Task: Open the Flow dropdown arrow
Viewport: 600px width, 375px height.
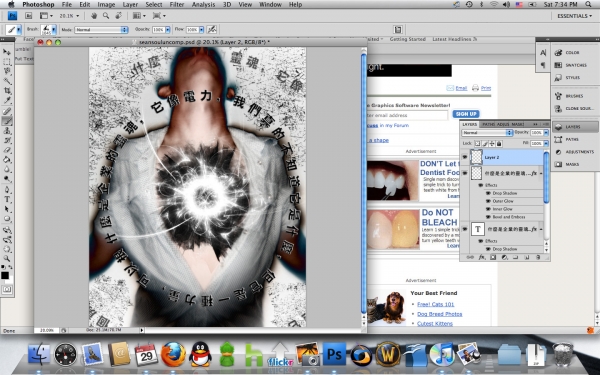Action: tap(201, 29)
